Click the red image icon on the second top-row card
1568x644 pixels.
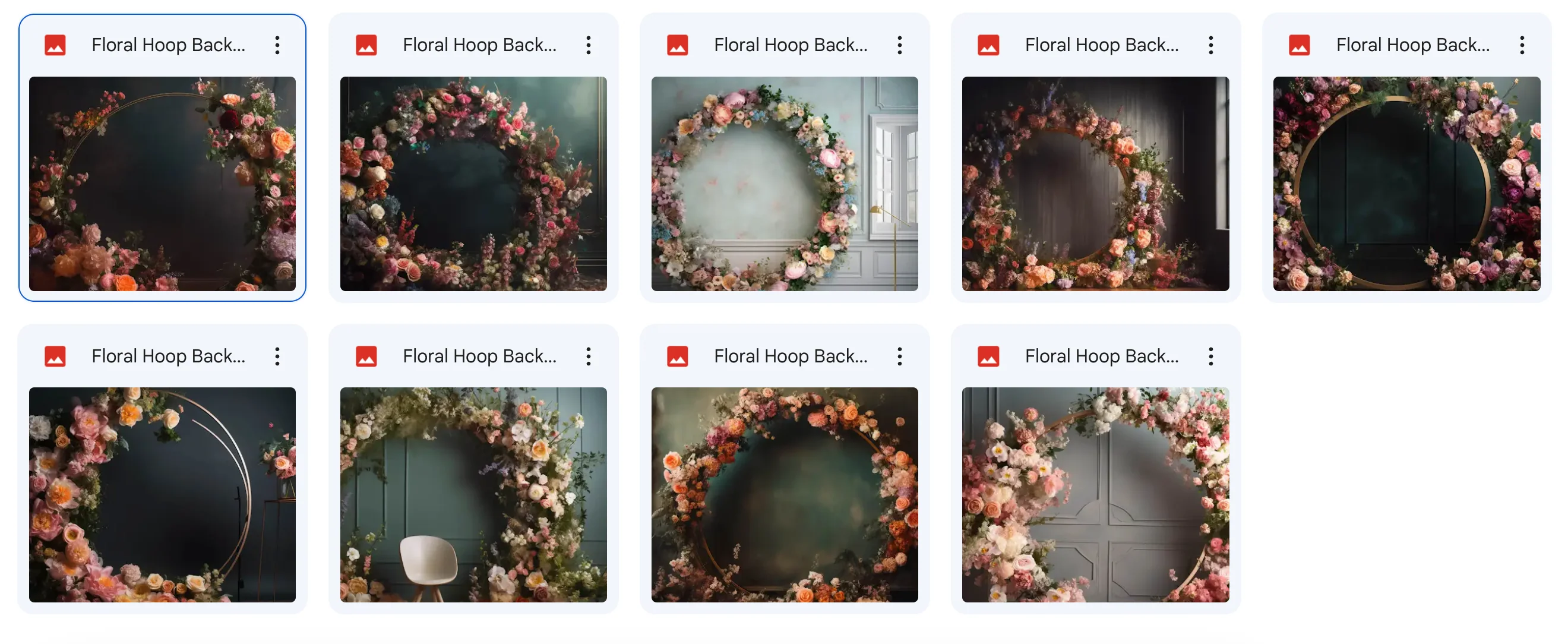[x=366, y=45]
